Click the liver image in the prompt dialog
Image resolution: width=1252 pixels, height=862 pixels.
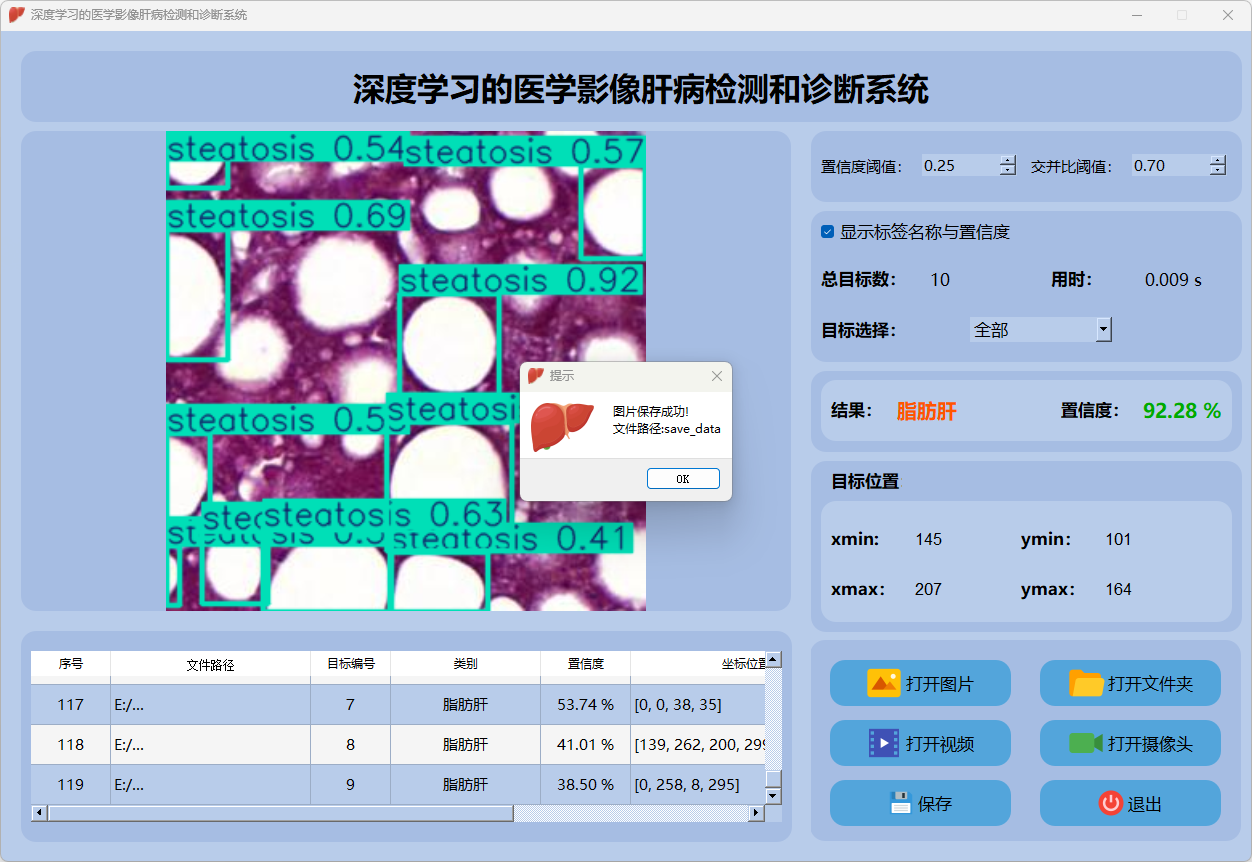coord(562,426)
